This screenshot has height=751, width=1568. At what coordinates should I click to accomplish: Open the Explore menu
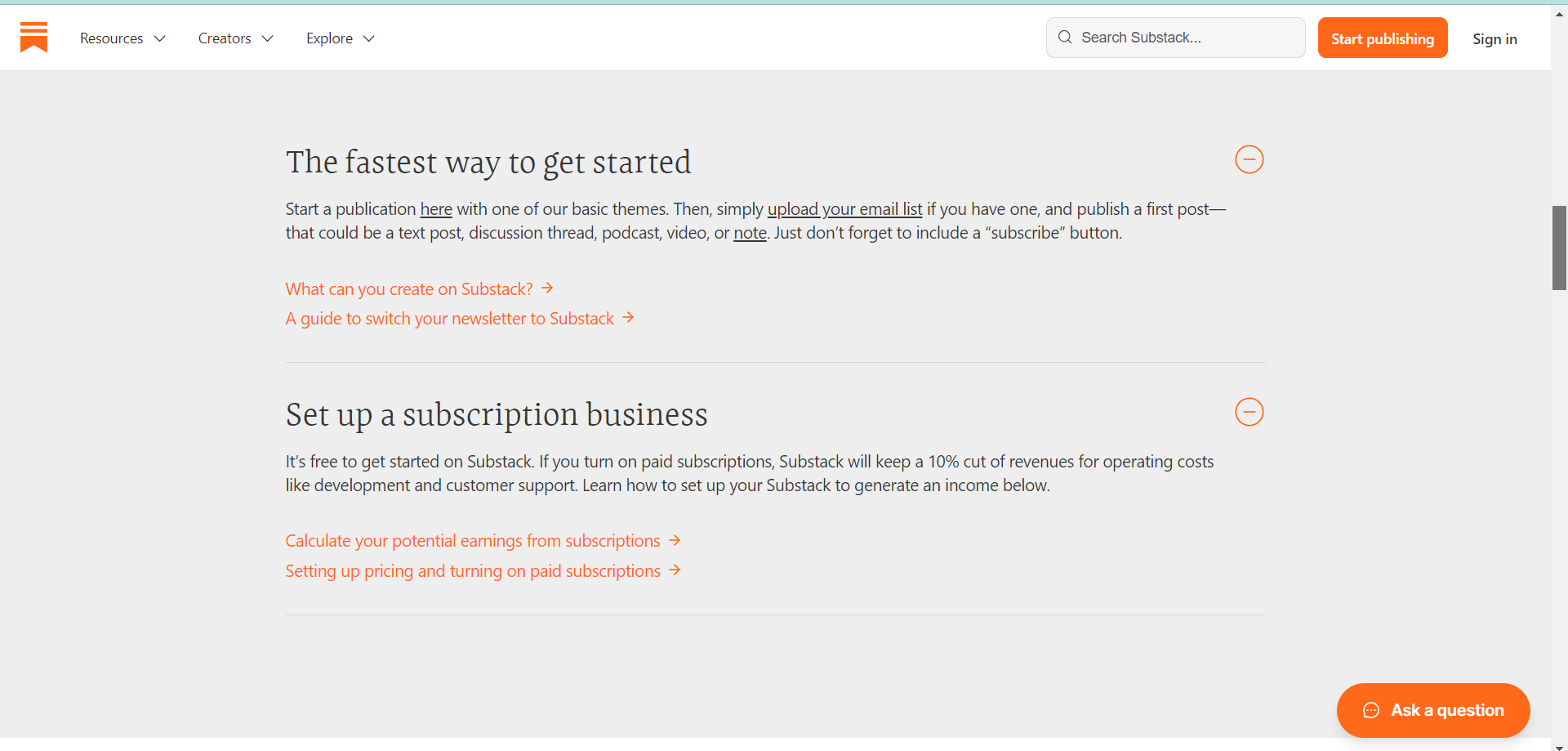point(340,38)
